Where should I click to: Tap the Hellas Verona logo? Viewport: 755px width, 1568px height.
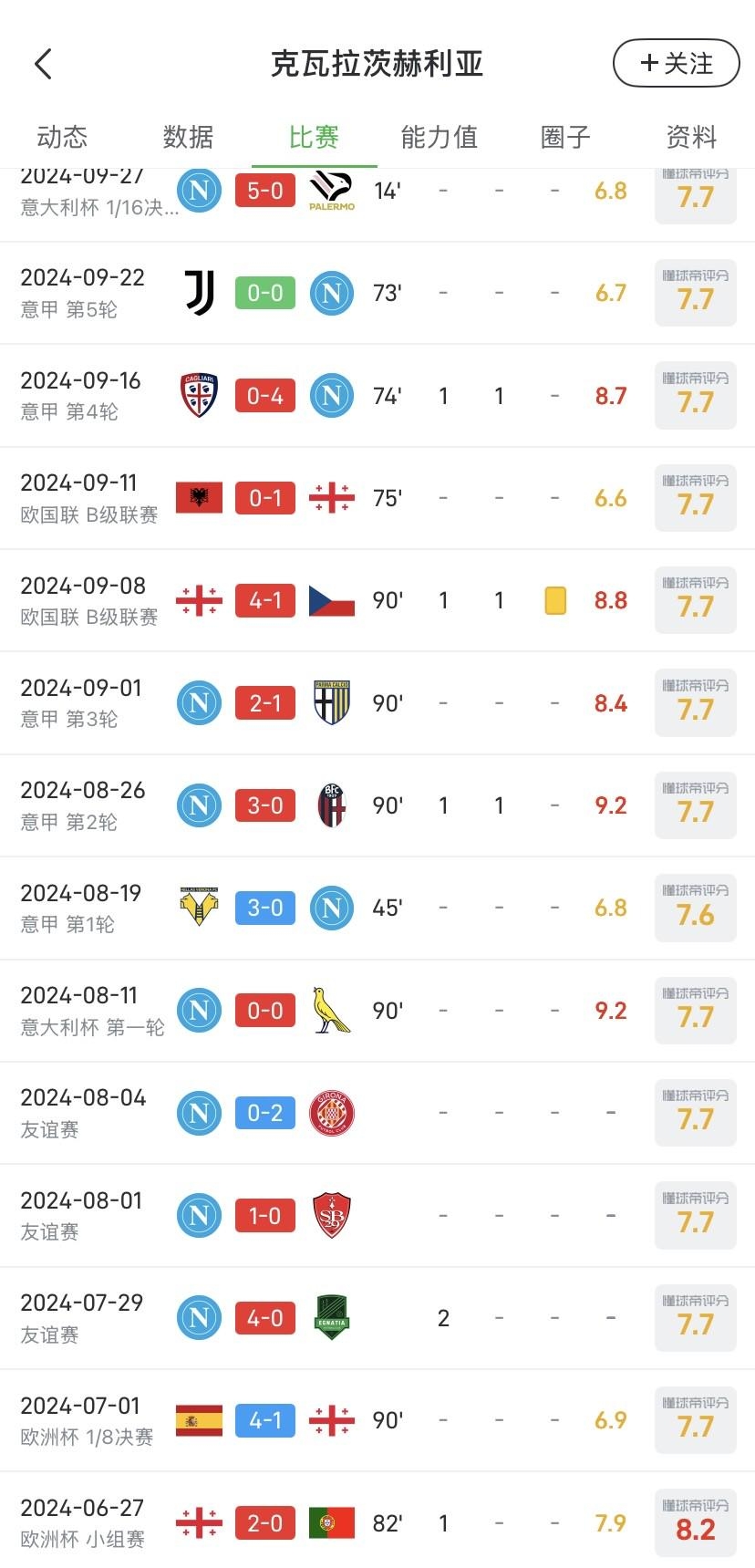199,908
